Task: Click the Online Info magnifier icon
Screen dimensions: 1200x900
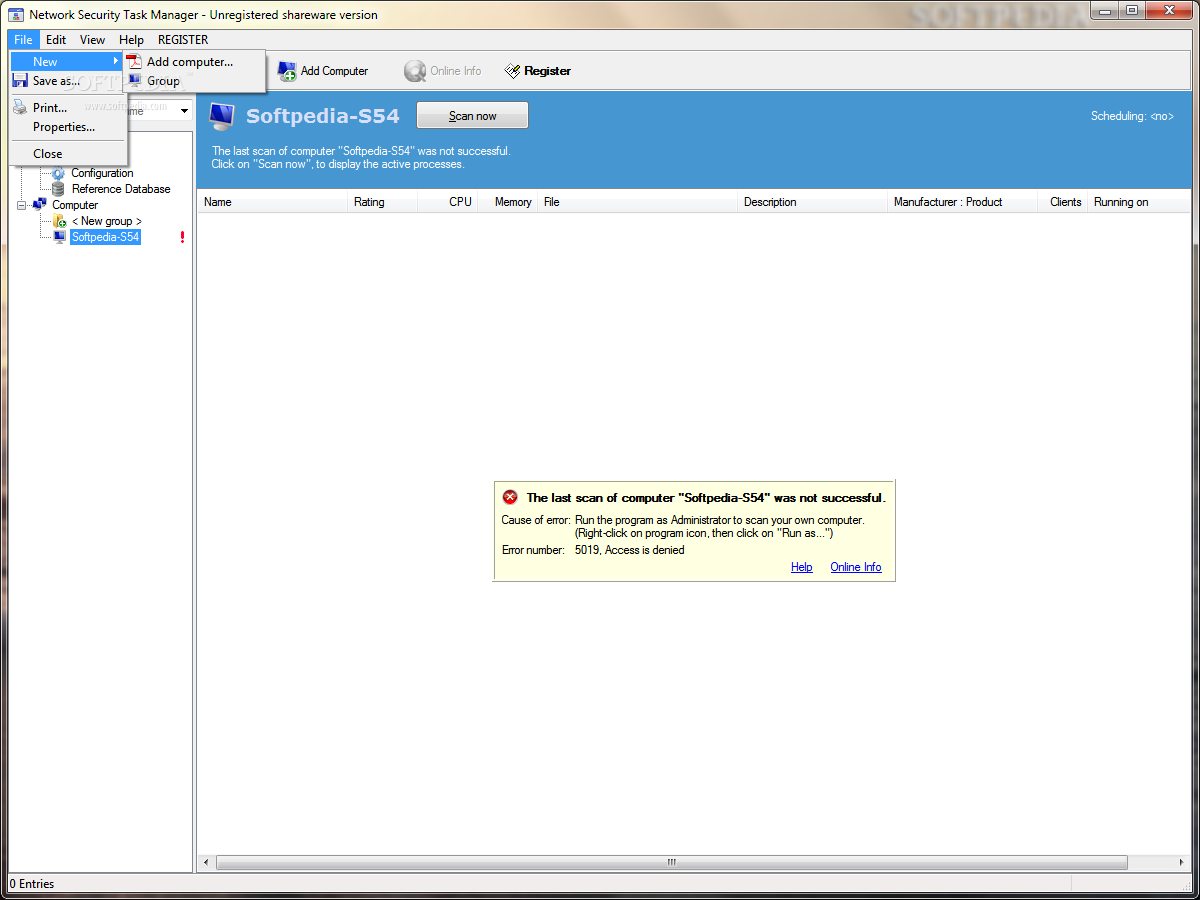Action: point(414,71)
